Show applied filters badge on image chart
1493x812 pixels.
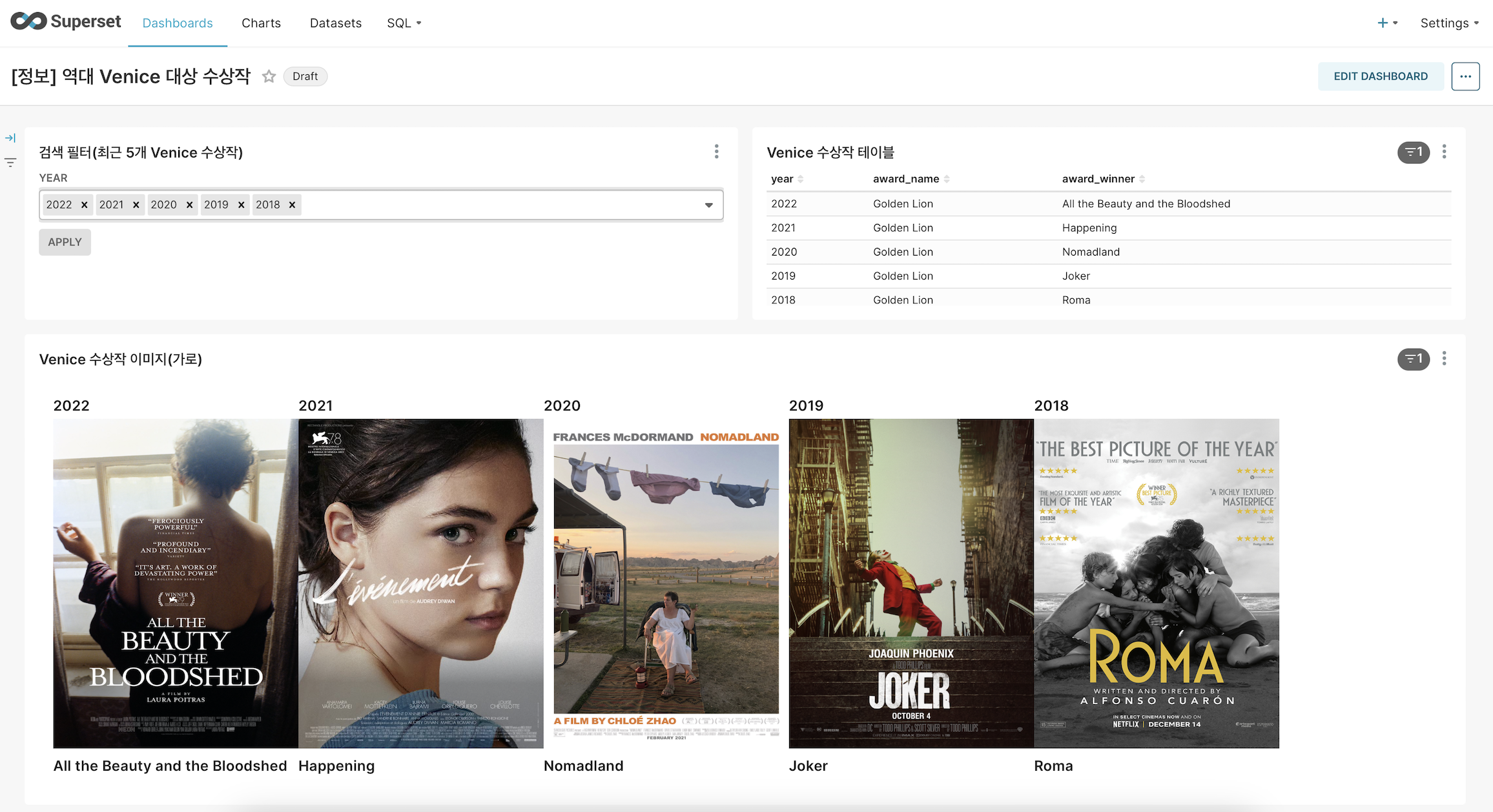(1414, 359)
